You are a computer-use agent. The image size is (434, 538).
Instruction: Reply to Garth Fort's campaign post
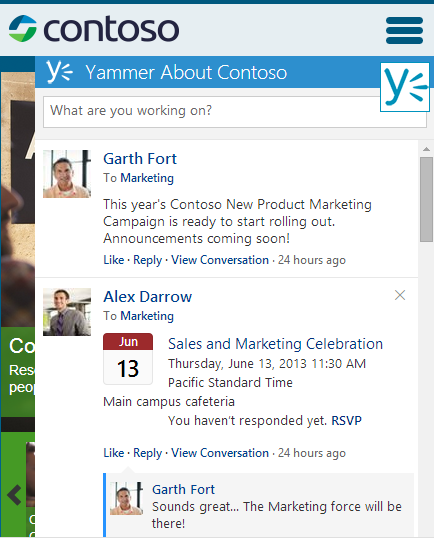tap(148, 260)
